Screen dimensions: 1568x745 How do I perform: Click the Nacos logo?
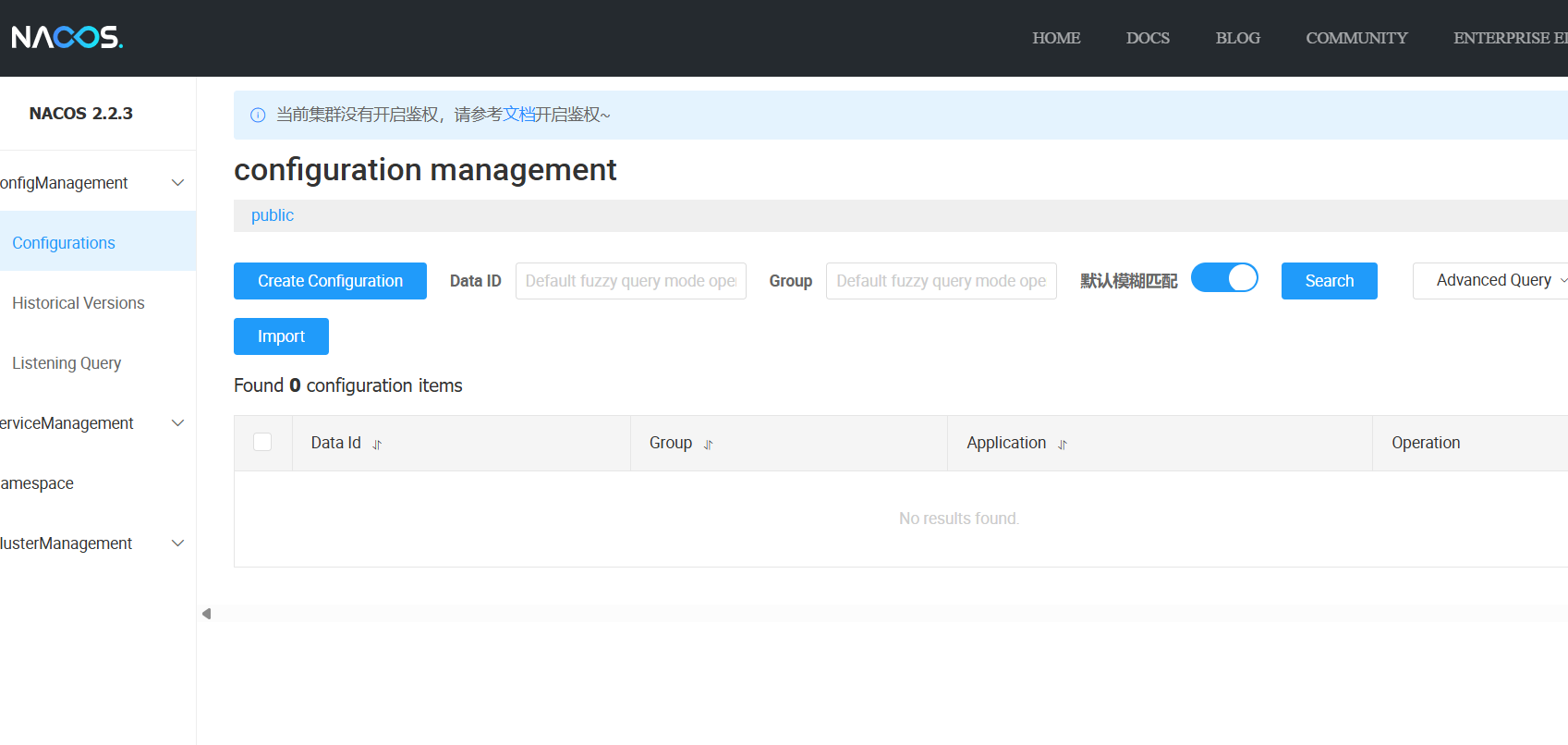(x=67, y=37)
